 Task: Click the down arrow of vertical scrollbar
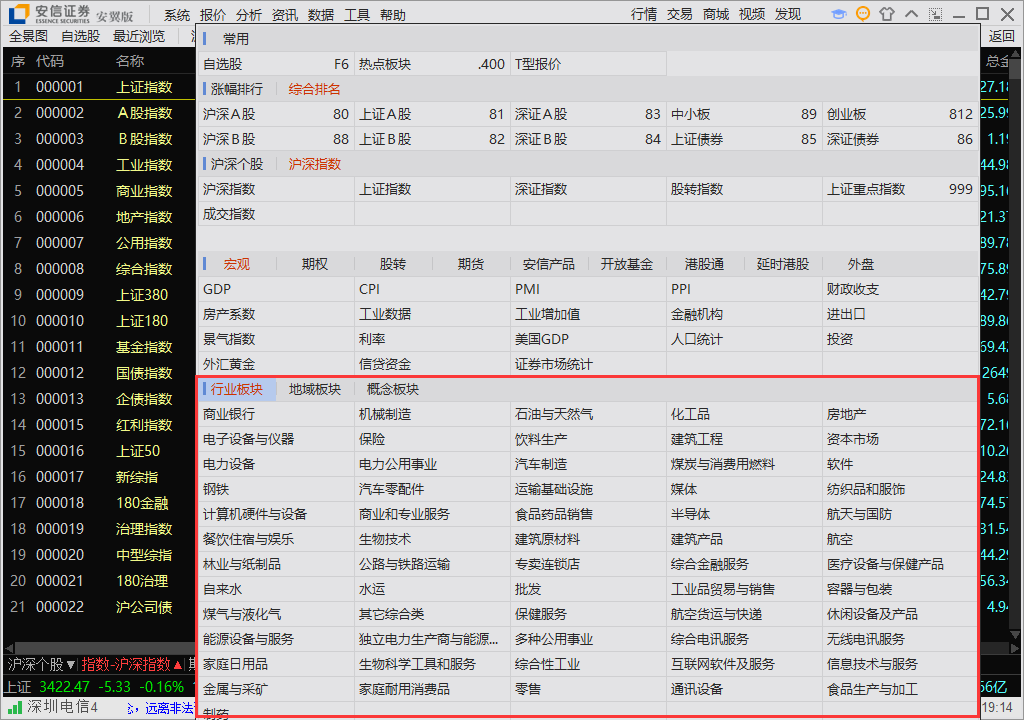1014,634
